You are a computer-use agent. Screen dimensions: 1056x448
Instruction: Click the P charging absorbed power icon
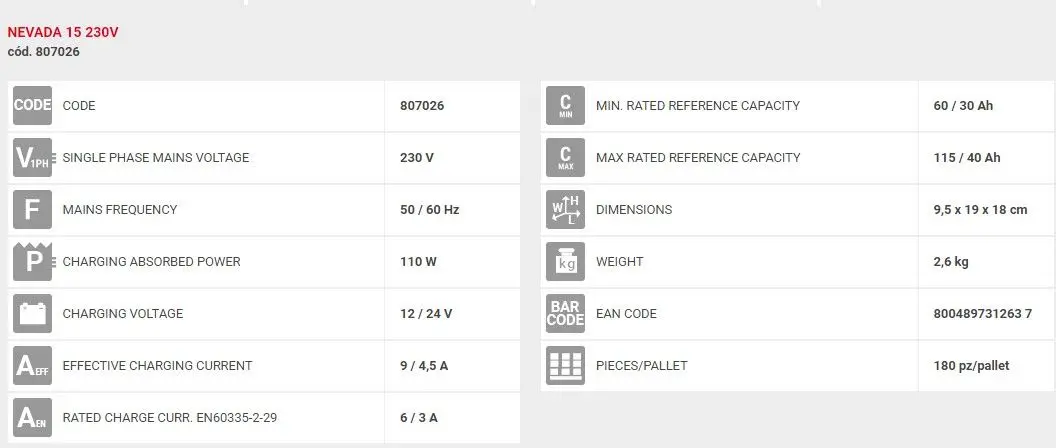[32, 261]
